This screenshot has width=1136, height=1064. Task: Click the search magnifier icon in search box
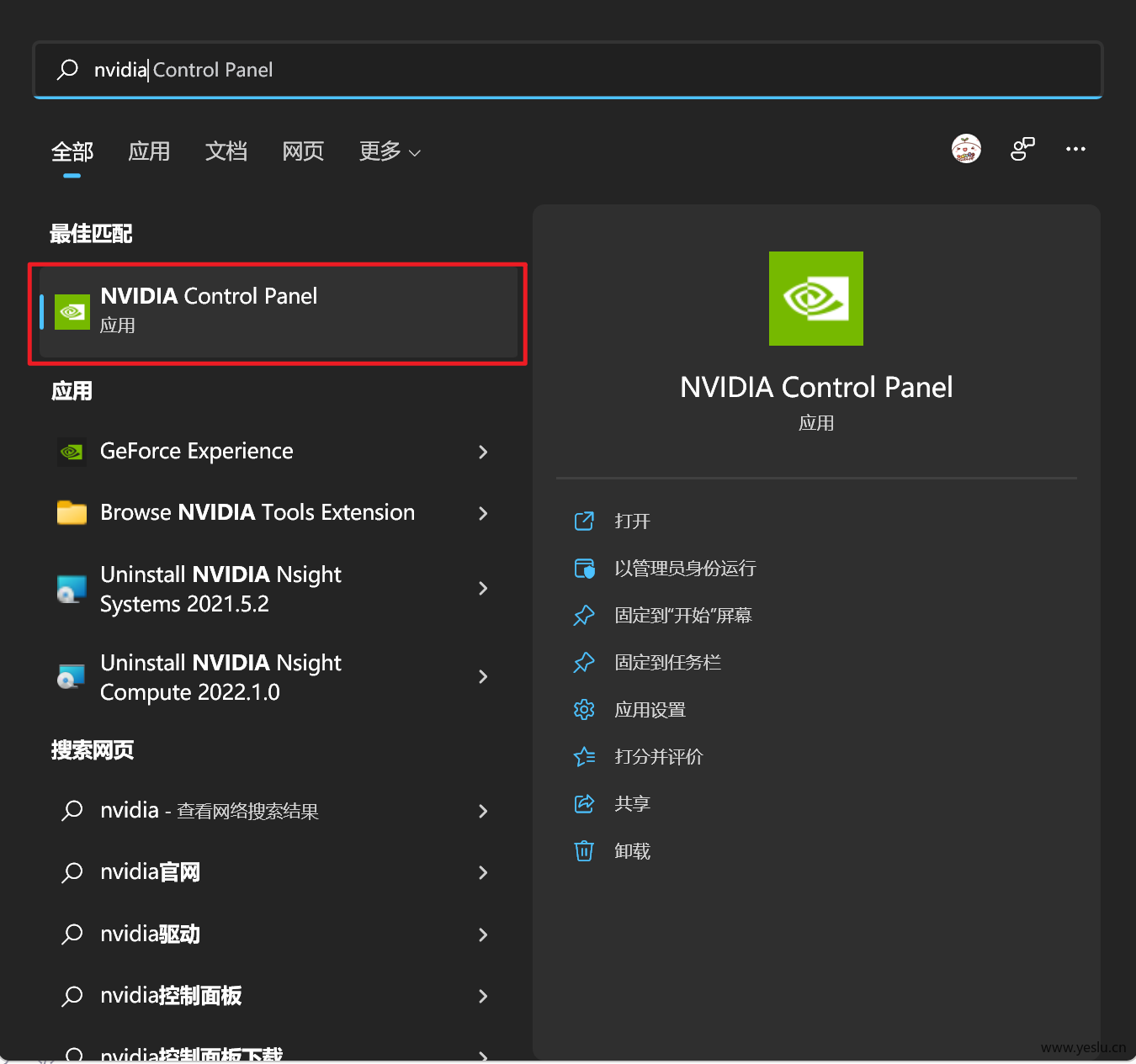coord(67,70)
